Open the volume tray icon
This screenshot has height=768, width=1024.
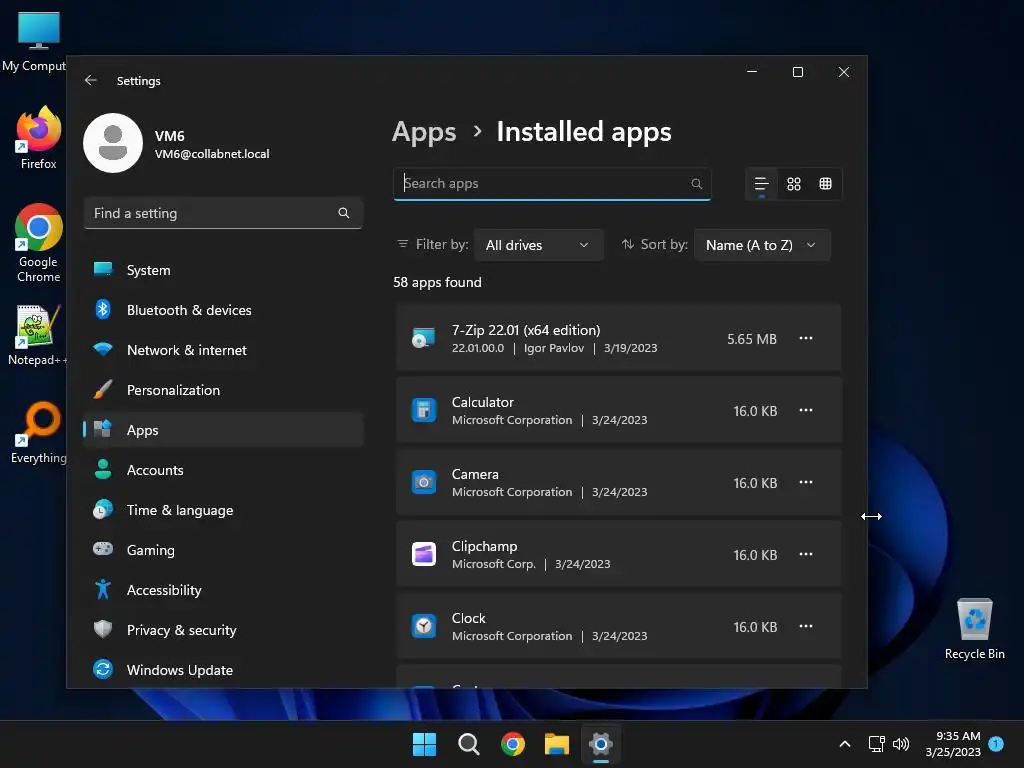click(x=901, y=744)
